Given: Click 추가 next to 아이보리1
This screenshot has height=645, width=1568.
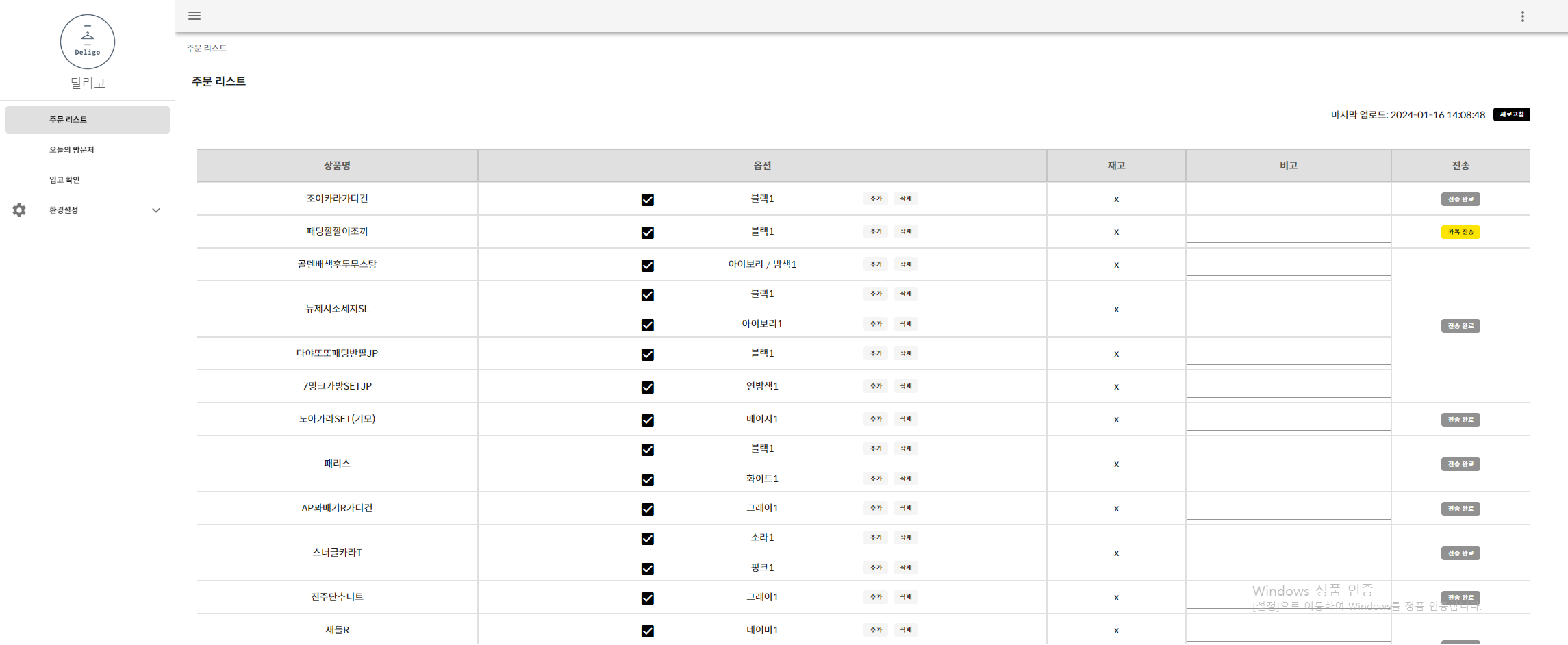Looking at the screenshot, I should pos(876,324).
